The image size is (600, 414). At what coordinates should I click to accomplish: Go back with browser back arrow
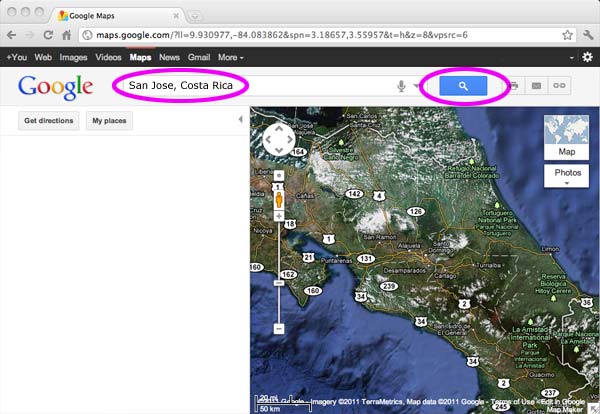(x=11, y=35)
